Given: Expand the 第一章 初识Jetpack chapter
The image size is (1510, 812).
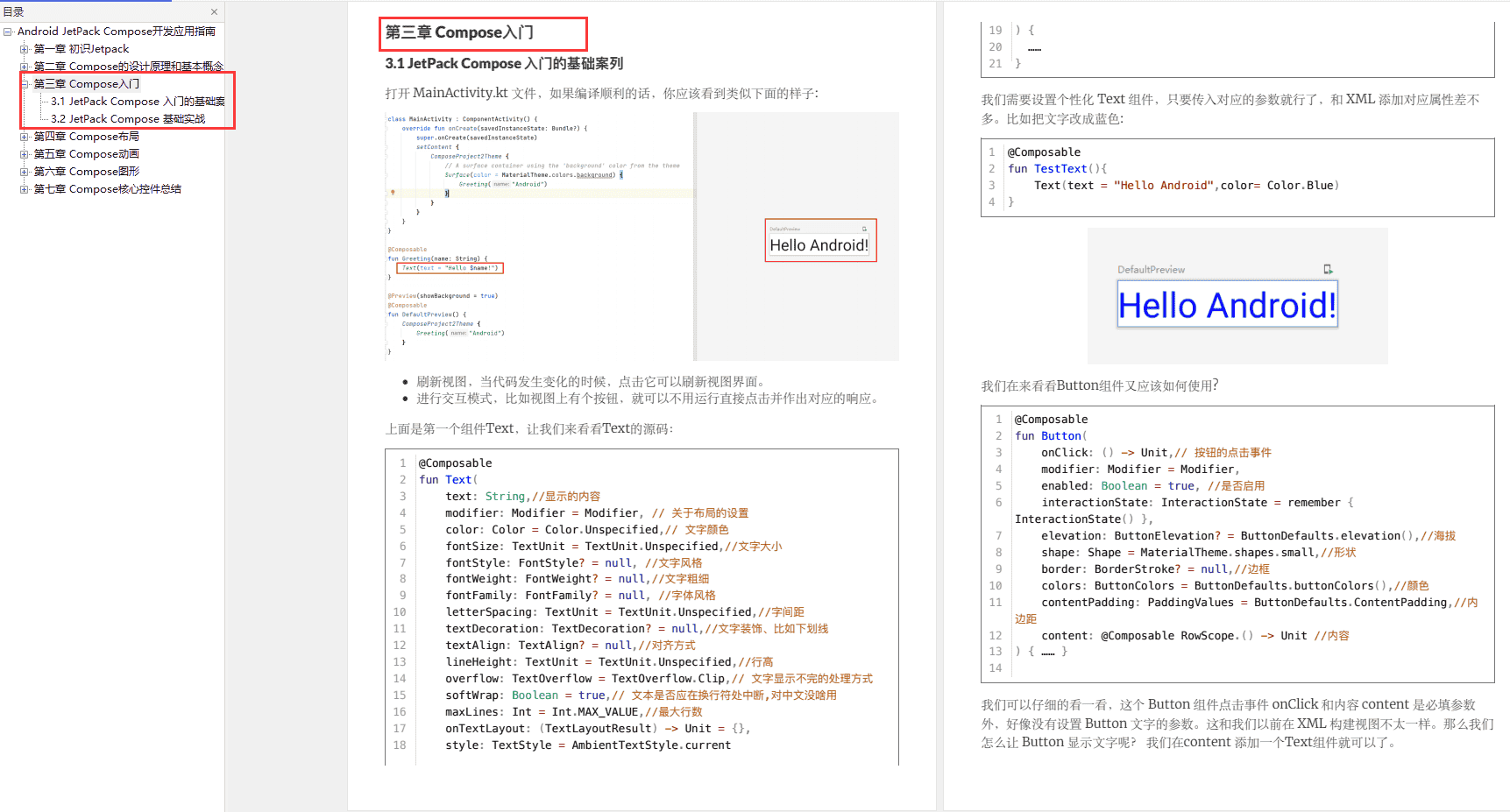Looking at the screenshot, I should click(24, 48).
